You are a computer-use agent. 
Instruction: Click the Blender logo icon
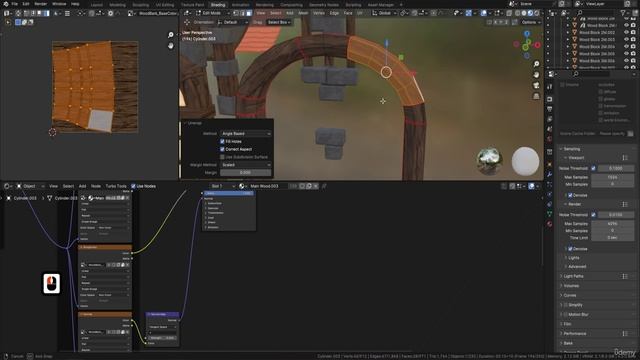(x=6, y=4)
